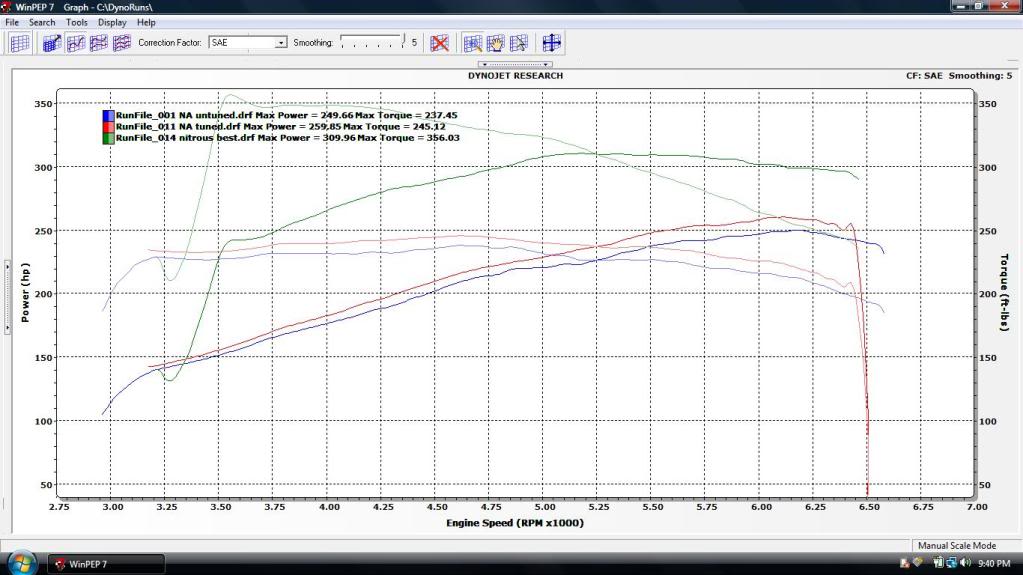Click the 6.50 tick on the RPM axis
The image size is (1023, 575).
pos(868,506)
